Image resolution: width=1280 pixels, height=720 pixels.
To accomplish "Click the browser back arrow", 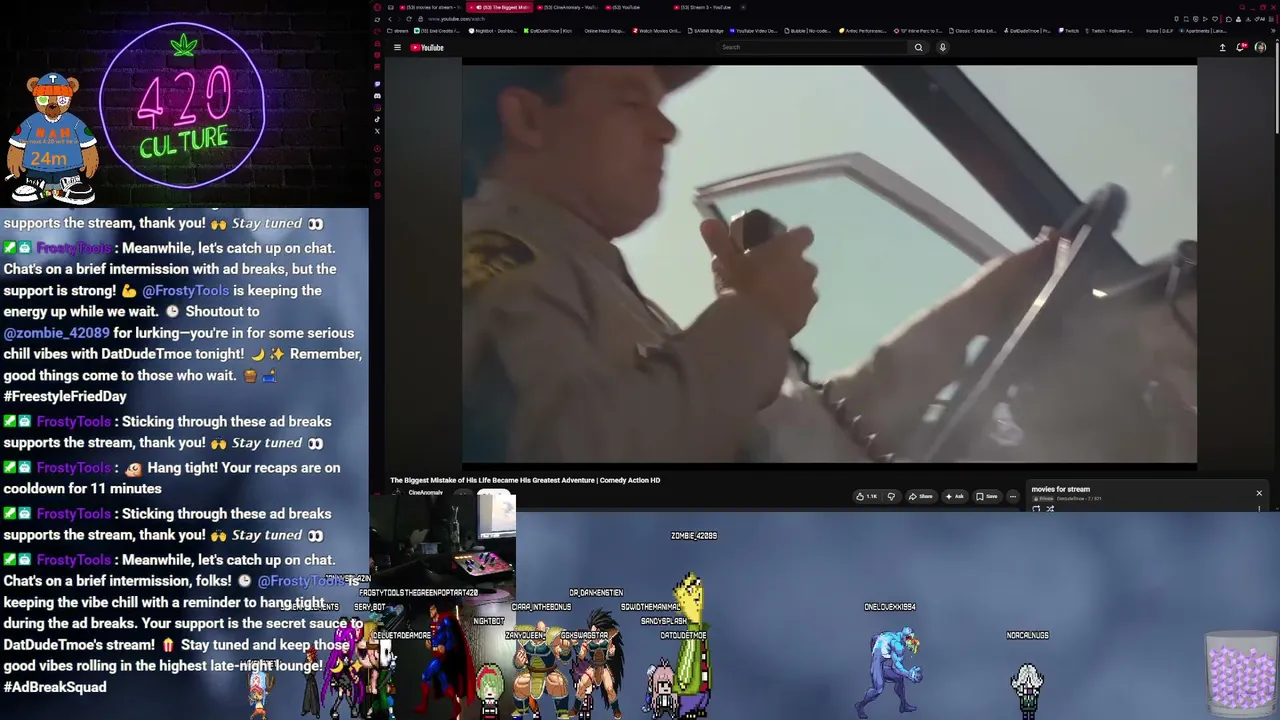I will (390, 19).
